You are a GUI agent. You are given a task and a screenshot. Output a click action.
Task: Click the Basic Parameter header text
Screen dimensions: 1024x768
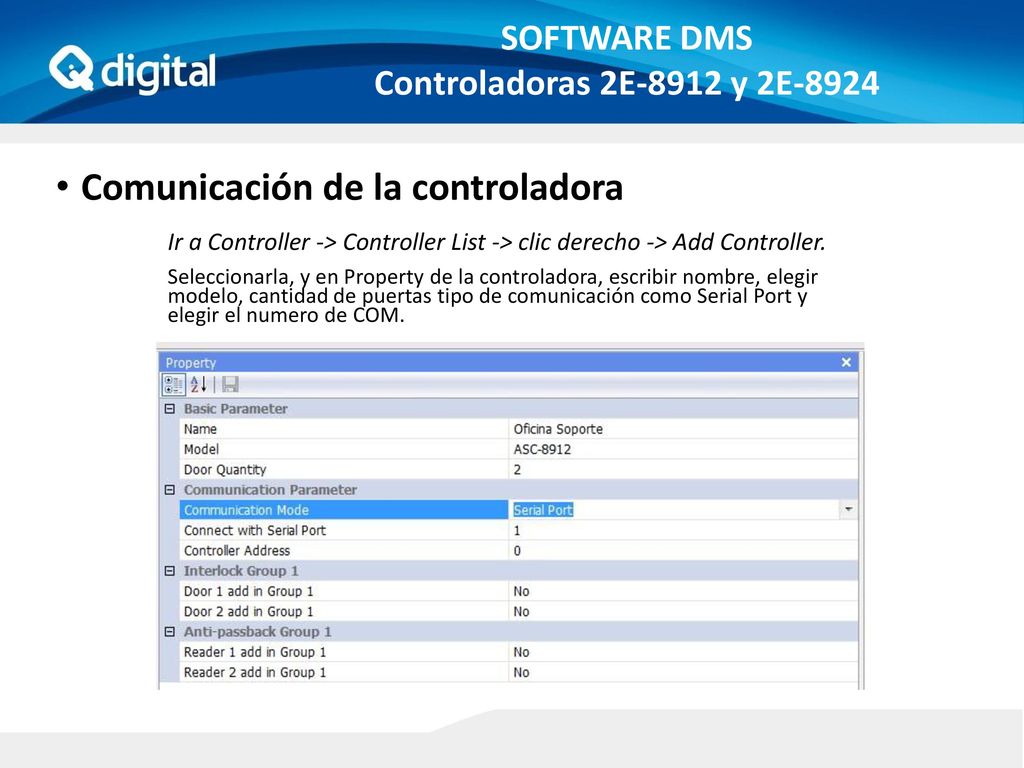tap(235, 409)
